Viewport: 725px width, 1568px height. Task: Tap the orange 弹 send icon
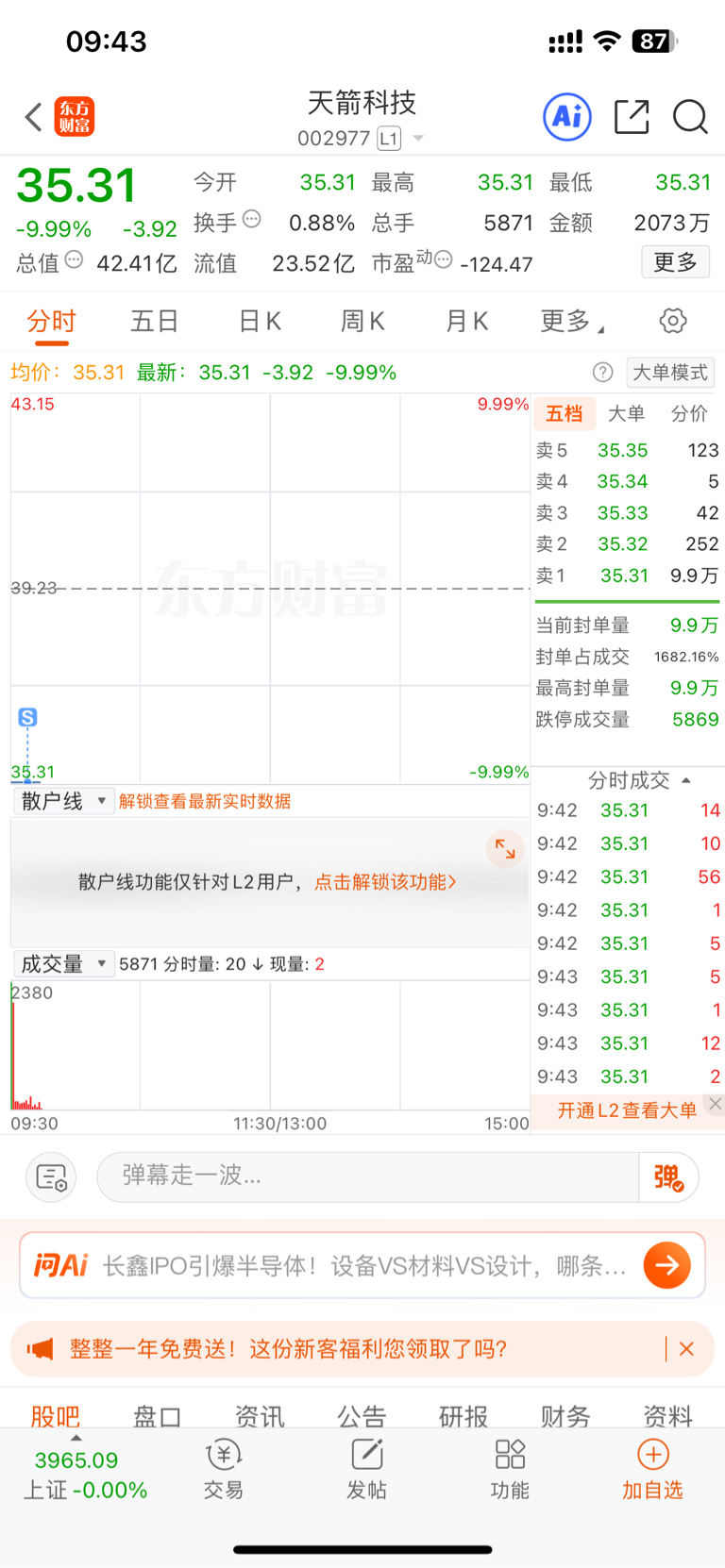click(668, 1177)
